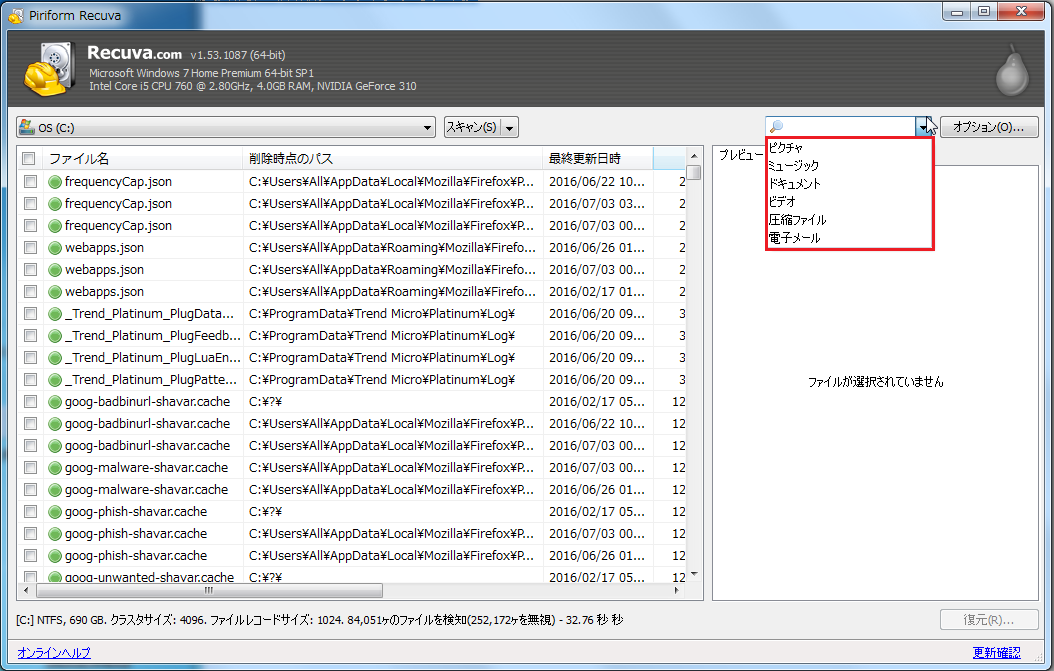The height and width of the screenshot is (671, 1054).
Task: Click the horizontal scroll-right arrow
Action: 676,590
